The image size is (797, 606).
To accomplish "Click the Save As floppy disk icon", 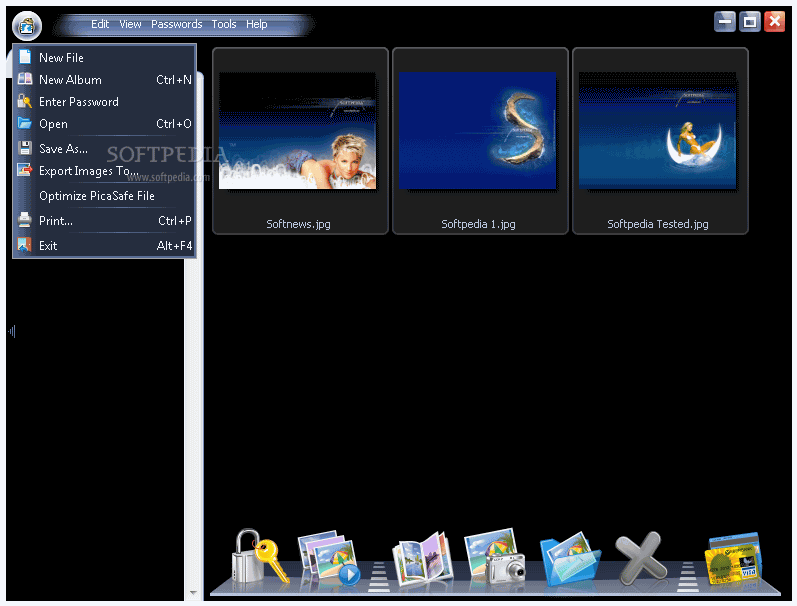I will tap(24, 148).
